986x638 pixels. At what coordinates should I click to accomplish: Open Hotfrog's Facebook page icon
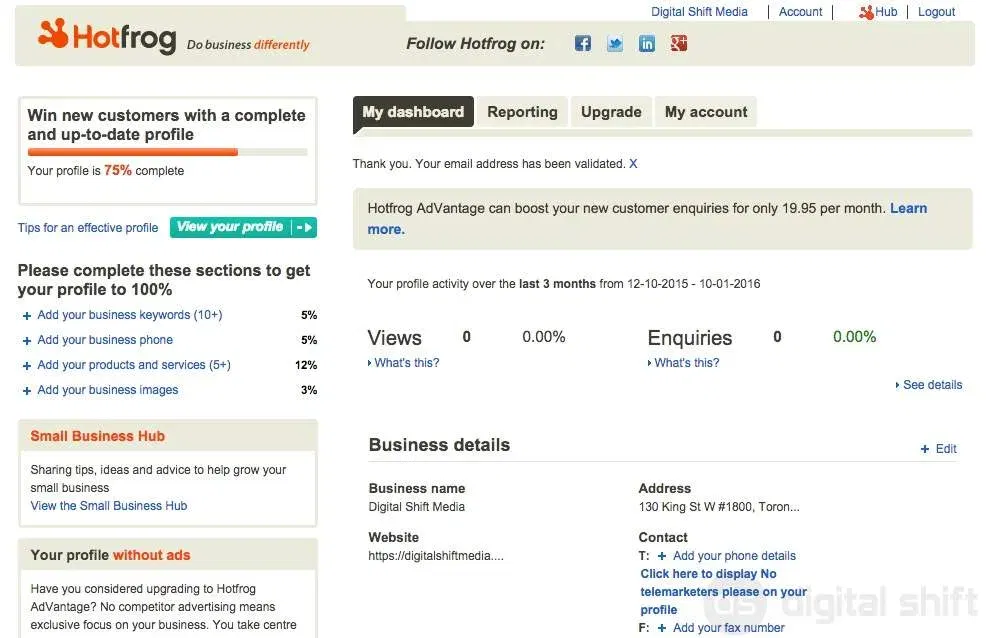tap(582, 44)
